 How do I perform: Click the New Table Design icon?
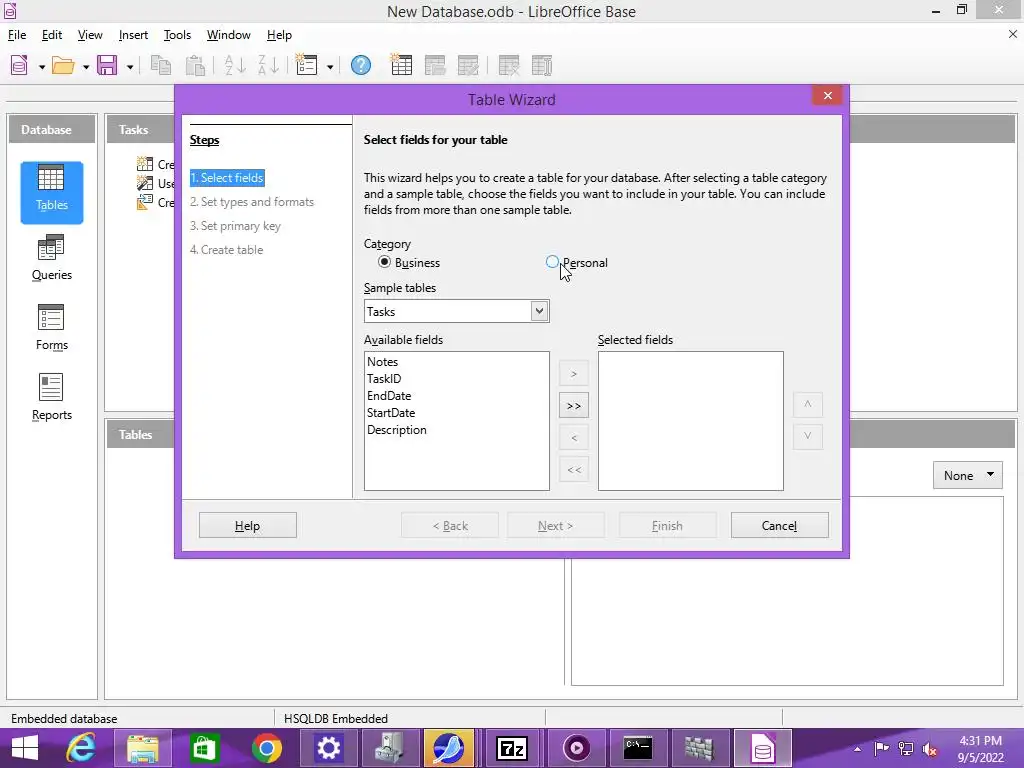401,65
